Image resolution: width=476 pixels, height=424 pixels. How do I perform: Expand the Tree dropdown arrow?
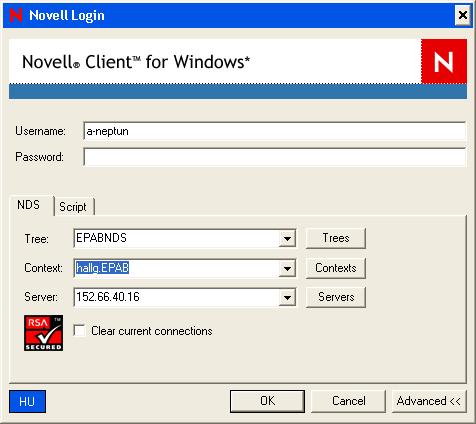coord(287,238)
